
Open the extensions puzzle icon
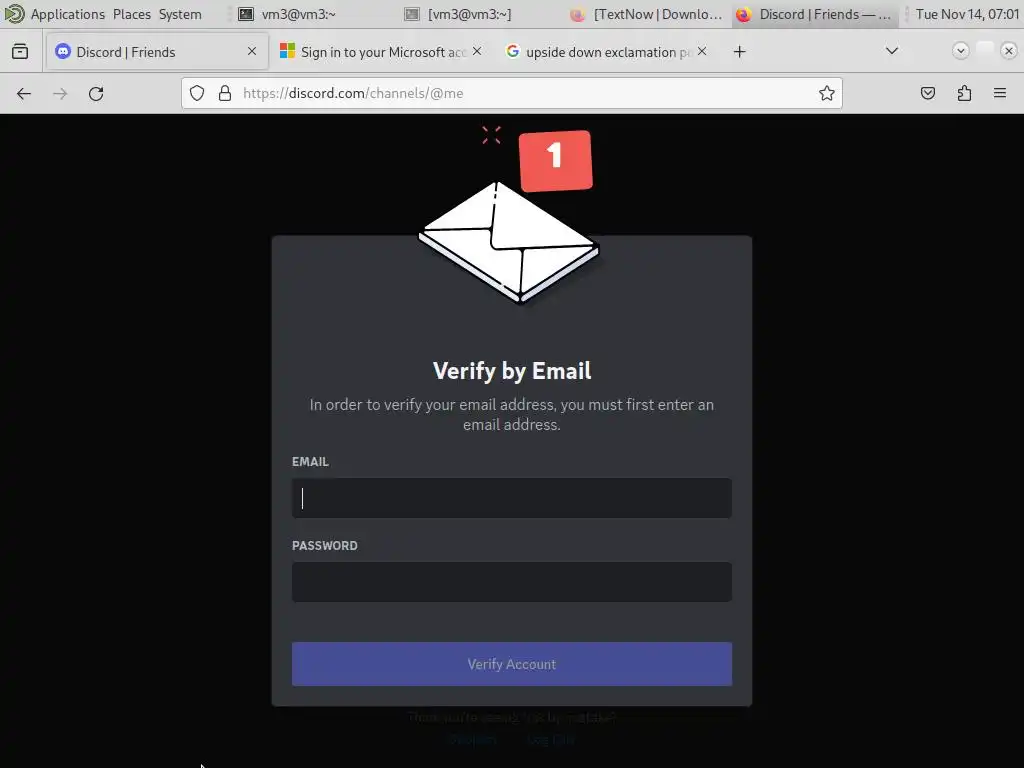click(964, 93)
